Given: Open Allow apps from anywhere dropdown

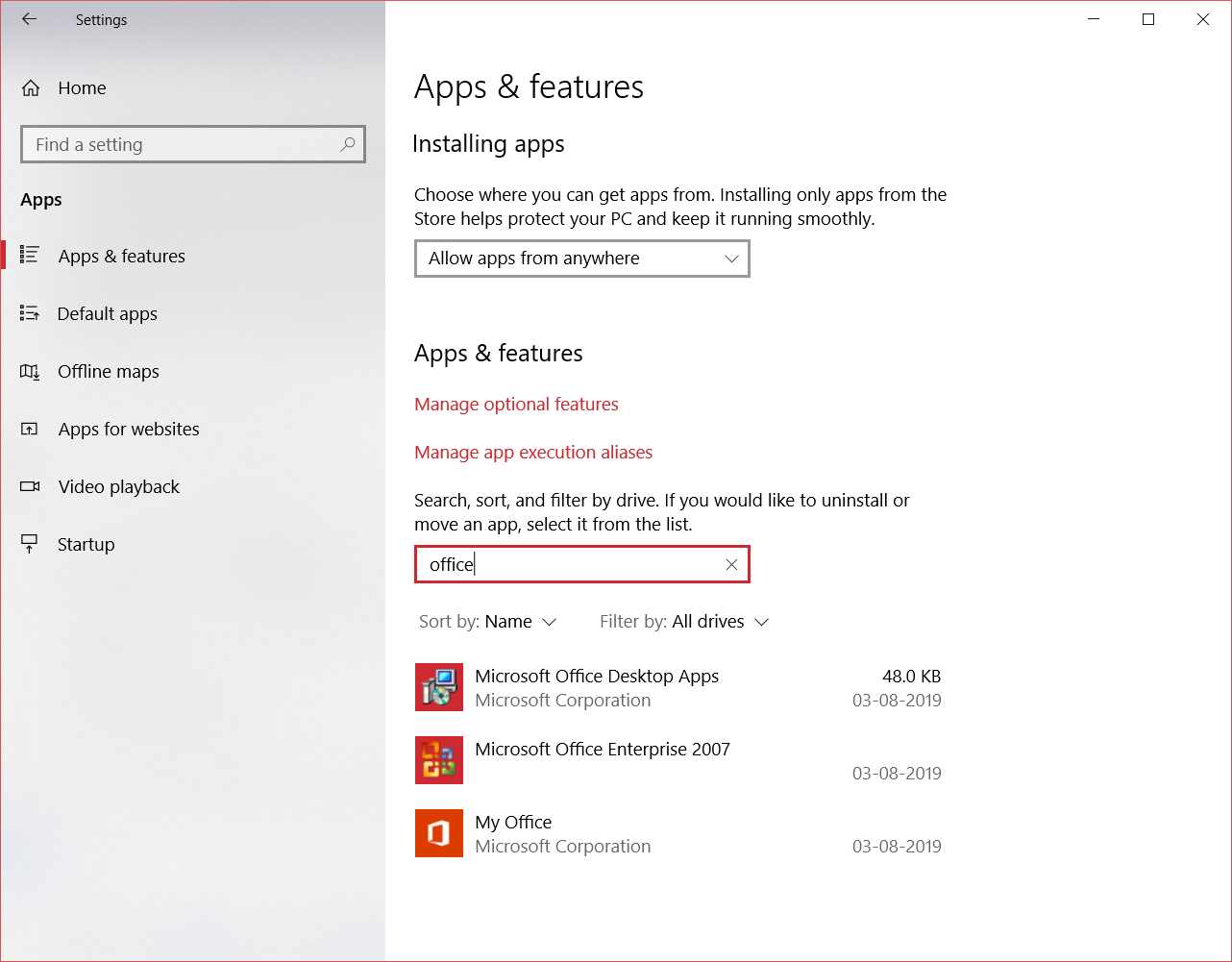Looking at the screenshot, I should (582, 259).
